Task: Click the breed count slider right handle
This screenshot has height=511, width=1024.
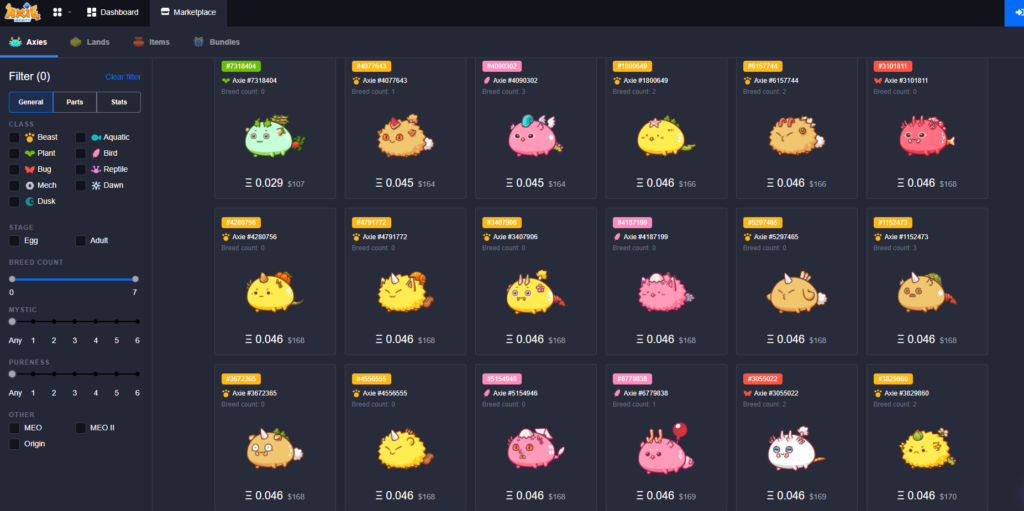Action: coord(135,279)
